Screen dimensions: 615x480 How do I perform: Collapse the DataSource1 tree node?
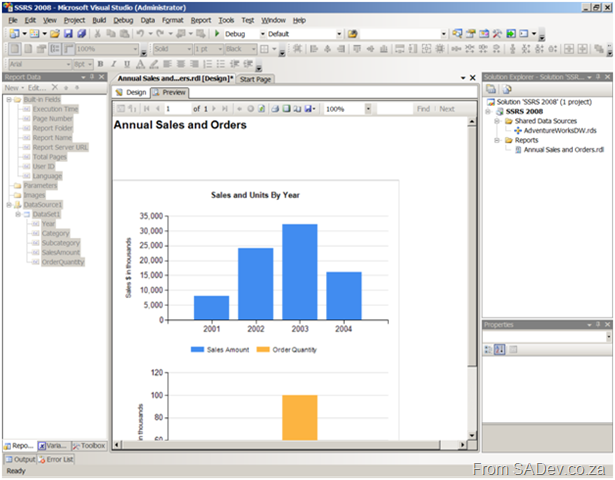pyautogui.click(x=9, y=205)
